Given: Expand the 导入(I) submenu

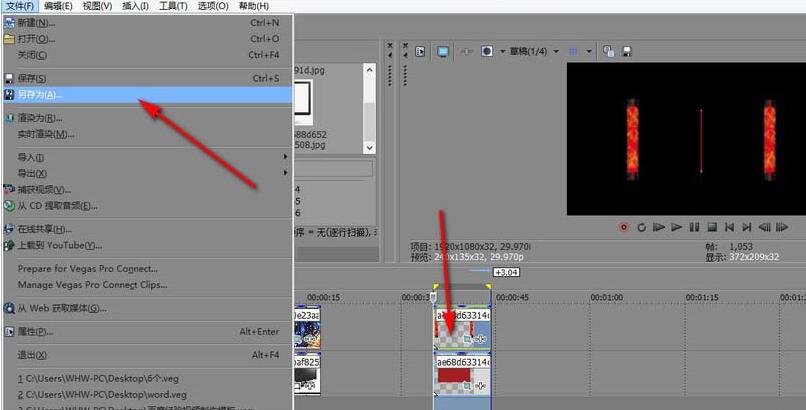Looking at the screenshot, I should click(x=148, y=157).
